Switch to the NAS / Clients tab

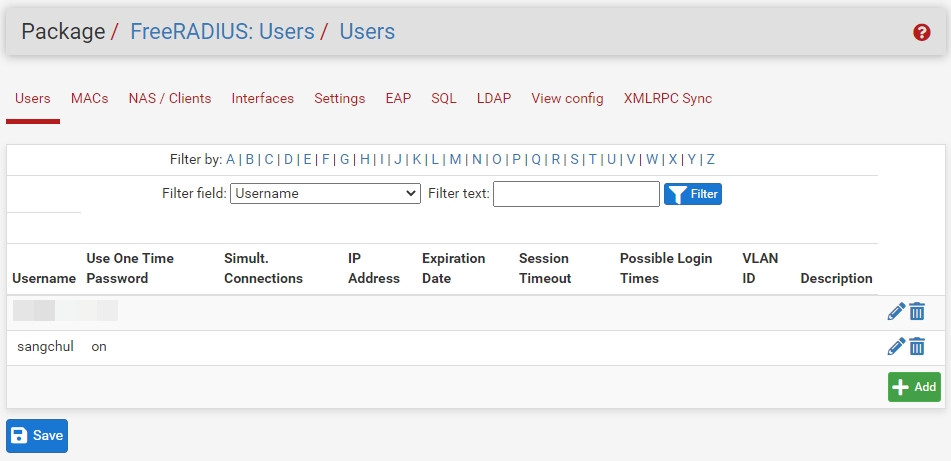(x=170, y=98)
